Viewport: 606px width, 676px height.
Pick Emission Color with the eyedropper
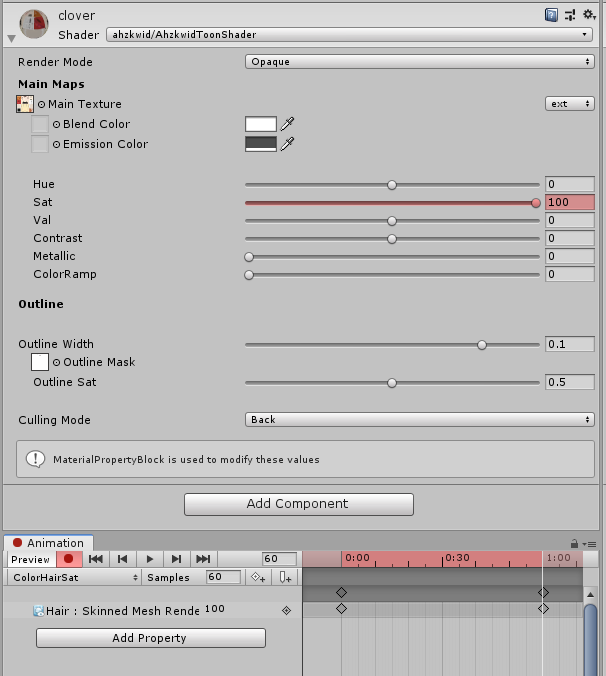pyautogui.click(x=287, y=144)
